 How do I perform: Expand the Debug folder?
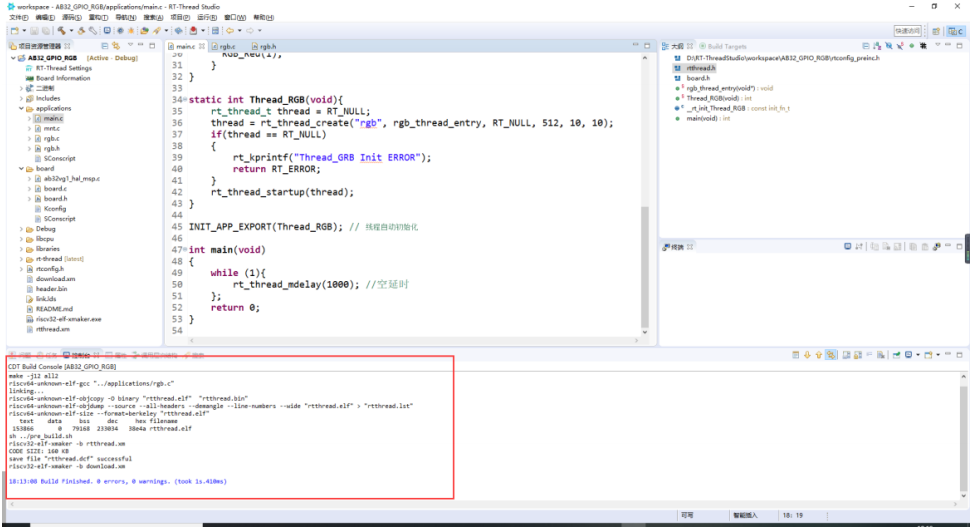[x=21, y=228]
